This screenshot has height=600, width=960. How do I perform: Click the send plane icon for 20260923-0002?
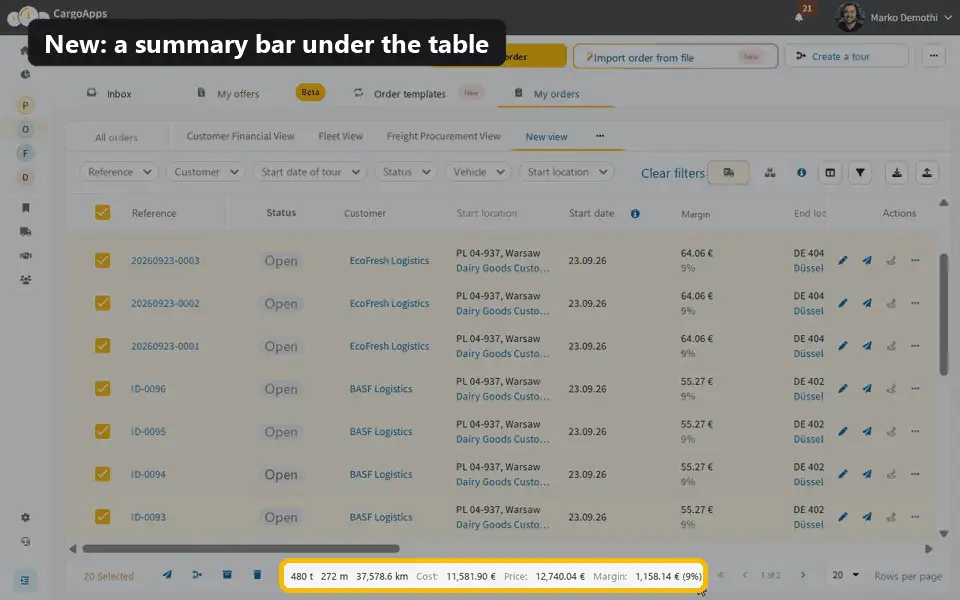867,303
